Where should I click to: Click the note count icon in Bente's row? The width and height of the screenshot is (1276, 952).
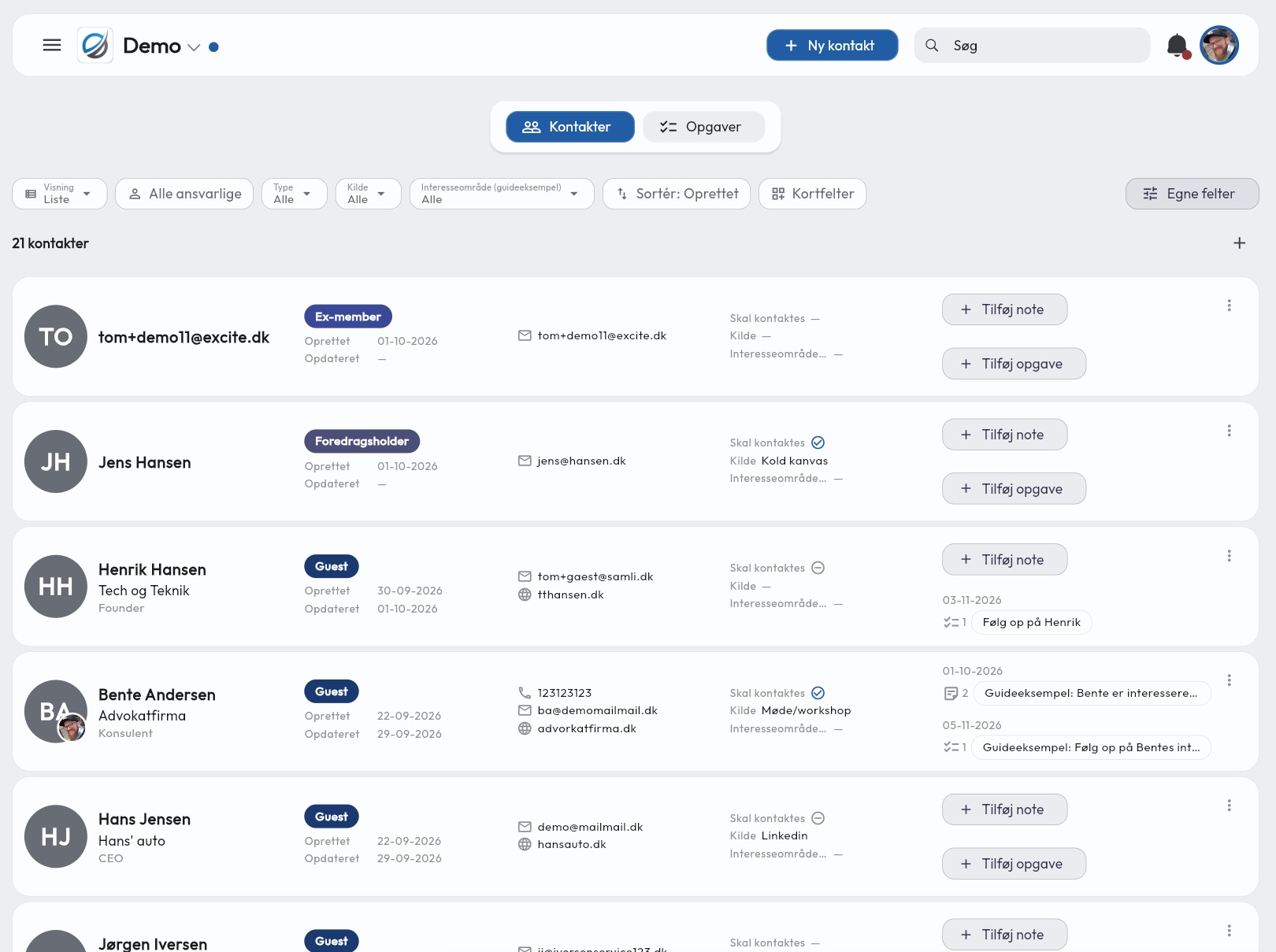click(951, 694)
